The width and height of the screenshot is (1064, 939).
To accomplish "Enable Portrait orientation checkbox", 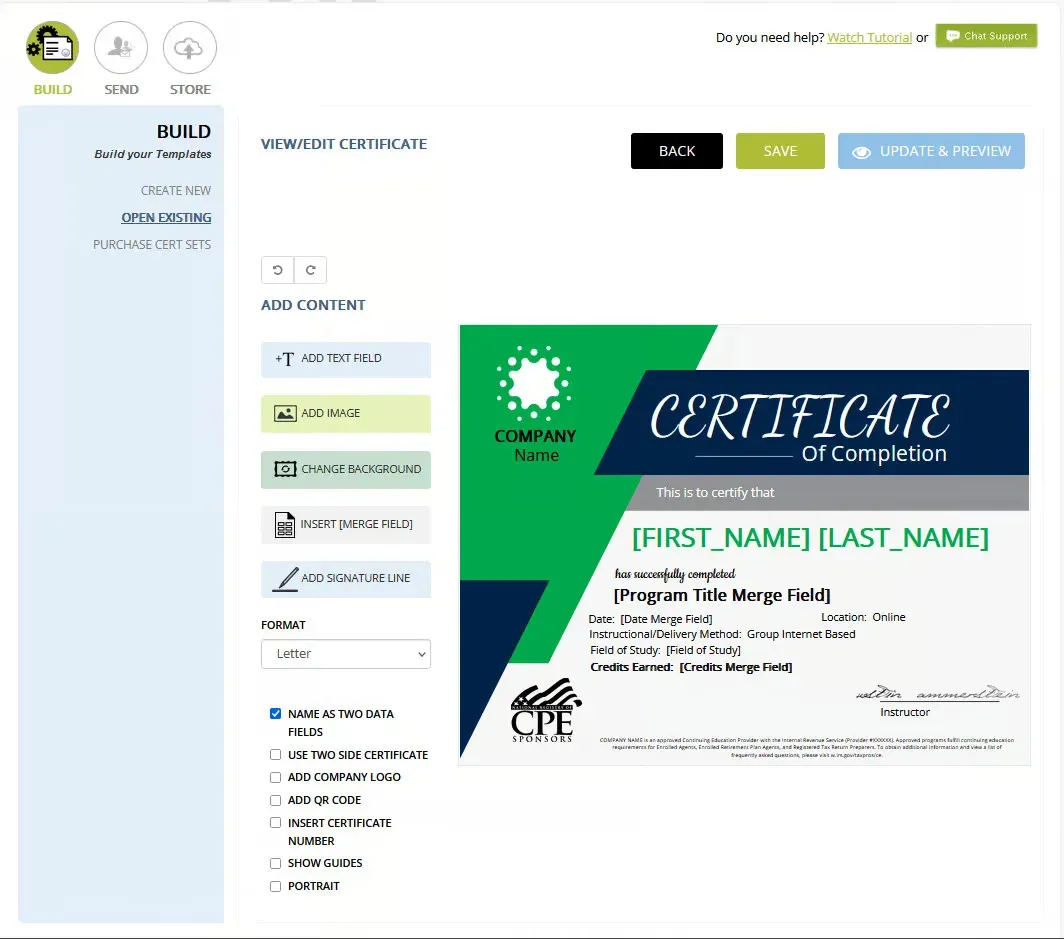I will (276, 886).
